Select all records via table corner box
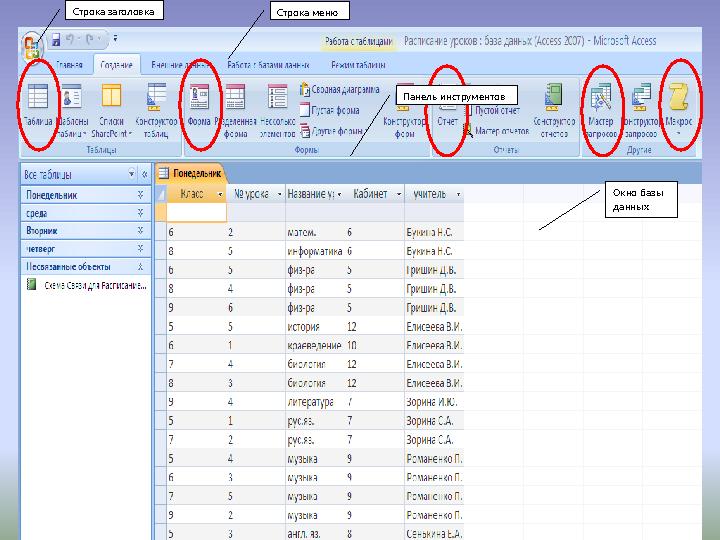The height and width of the screenshot is (540, 720). [x=161, y=195]
